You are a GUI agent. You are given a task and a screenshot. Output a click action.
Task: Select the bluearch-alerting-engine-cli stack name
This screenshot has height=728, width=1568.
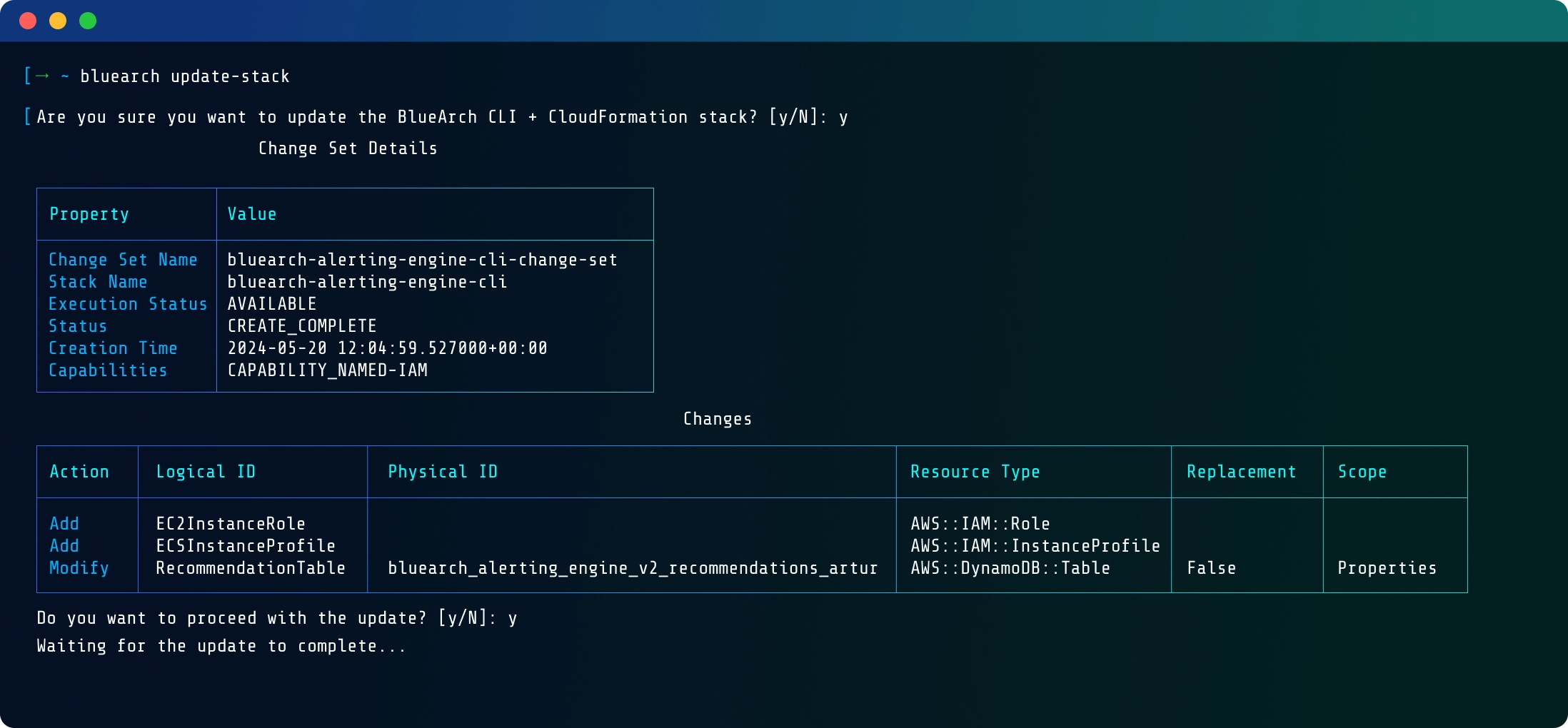pyautogui.click(x=368, y=281)
